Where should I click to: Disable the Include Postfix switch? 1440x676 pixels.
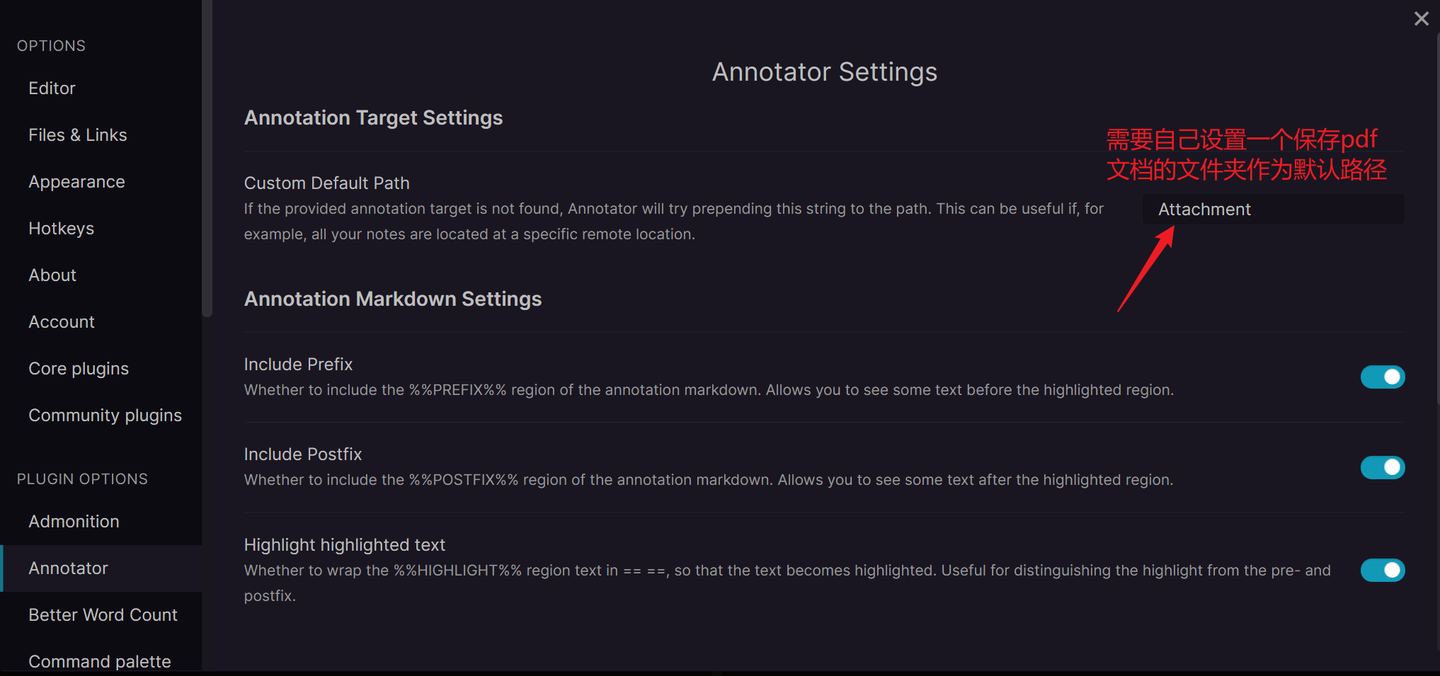point(1382,467)
